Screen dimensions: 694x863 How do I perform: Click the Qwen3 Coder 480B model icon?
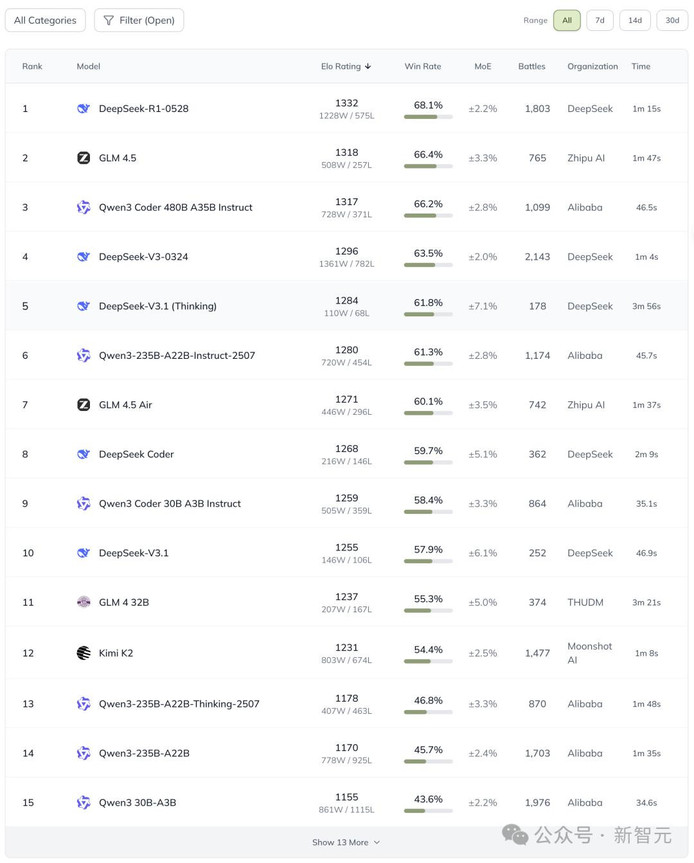tap(84, 207)
